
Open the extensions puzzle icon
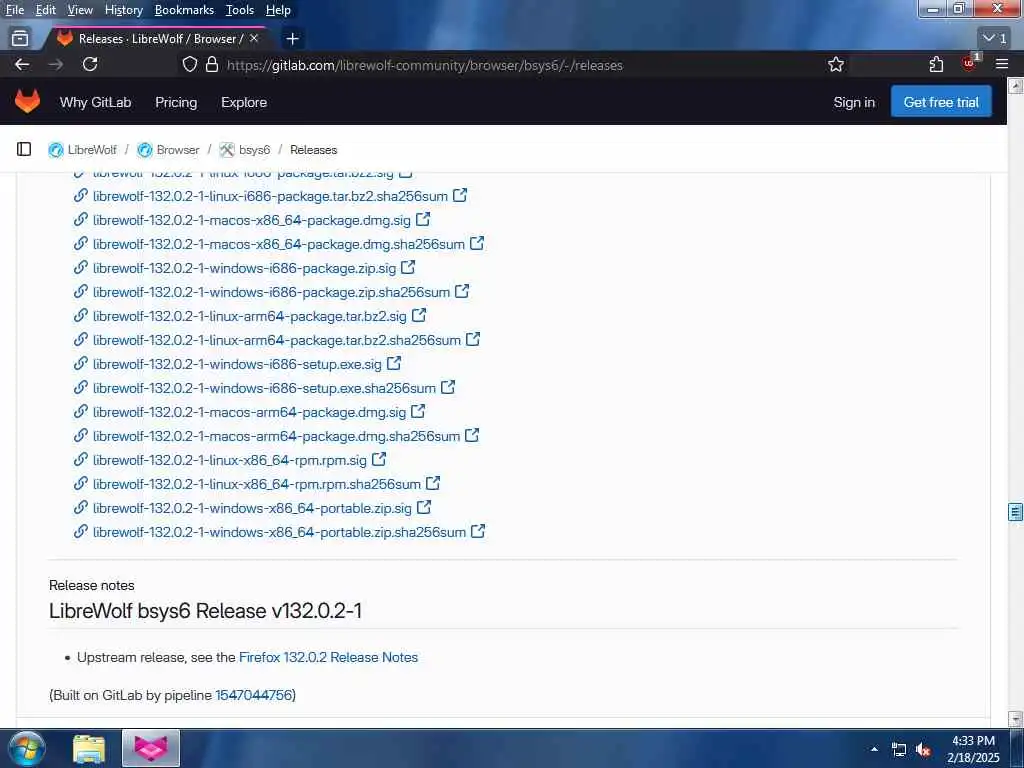click(936, 65)
